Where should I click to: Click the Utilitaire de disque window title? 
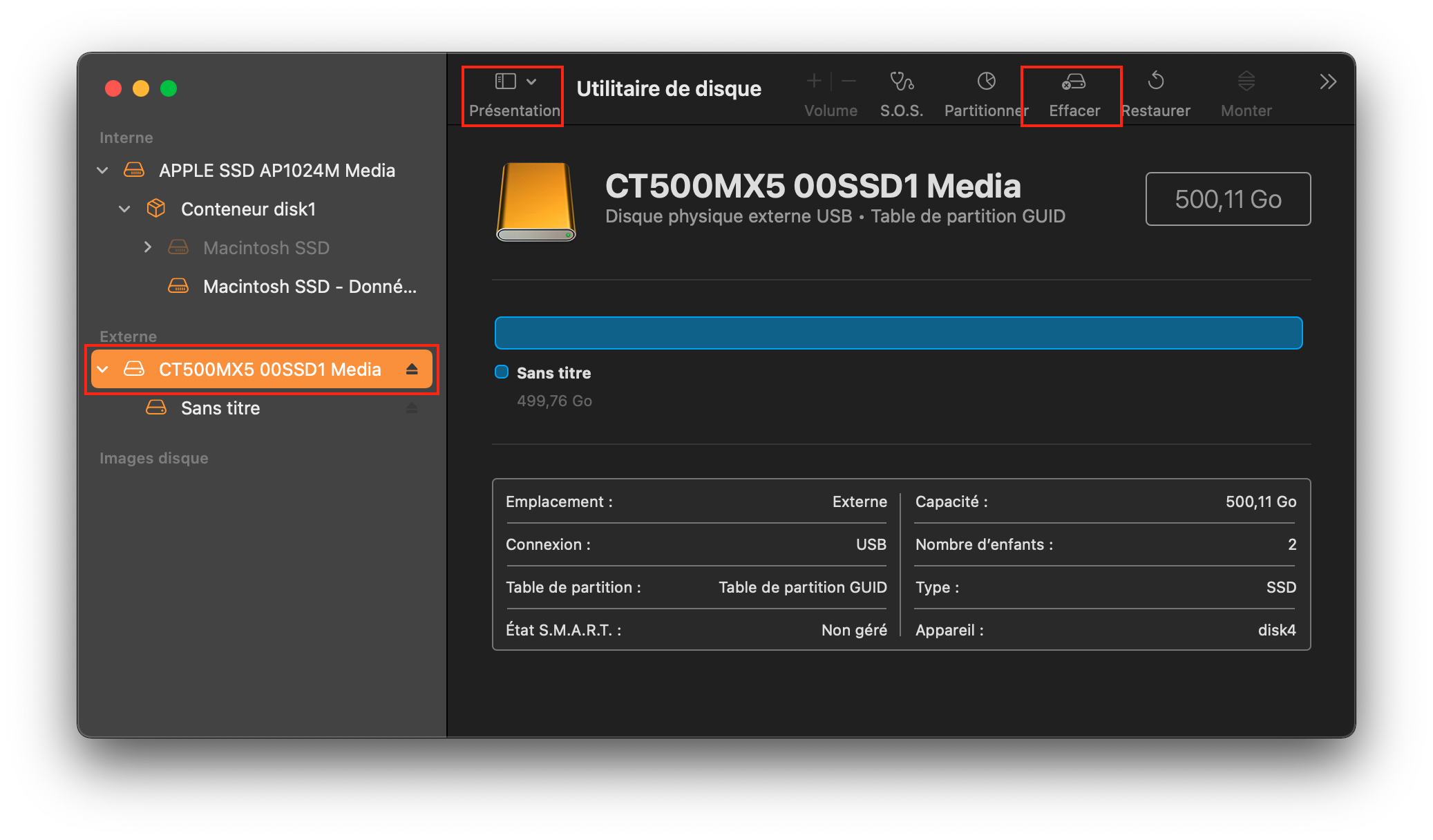669,88
